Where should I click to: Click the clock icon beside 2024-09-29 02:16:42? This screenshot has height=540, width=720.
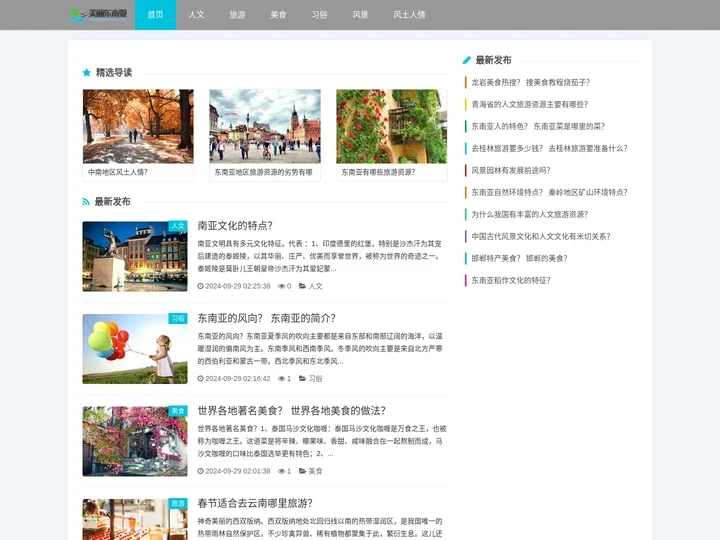[x=200, y=379]
